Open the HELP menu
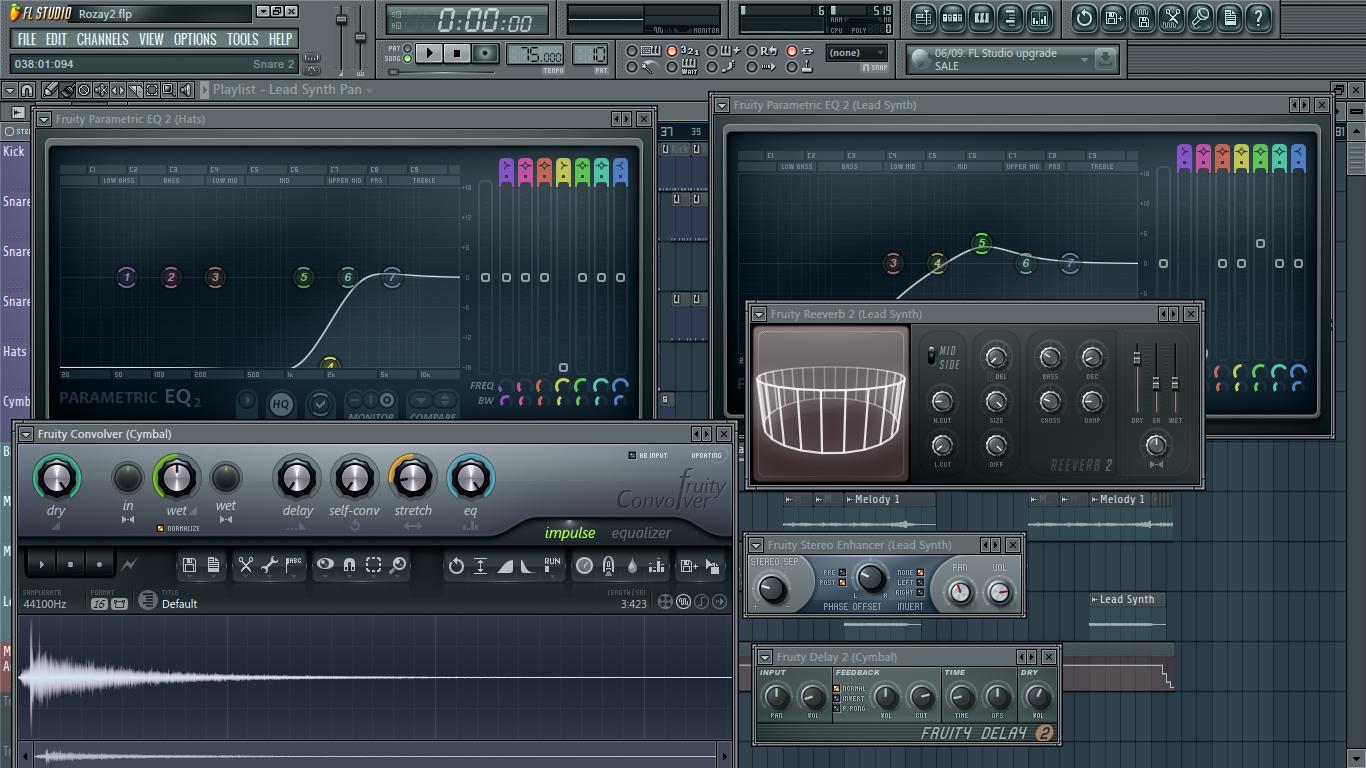The width and height of the screenshot is (1366, 768). (x=280, y=39)
